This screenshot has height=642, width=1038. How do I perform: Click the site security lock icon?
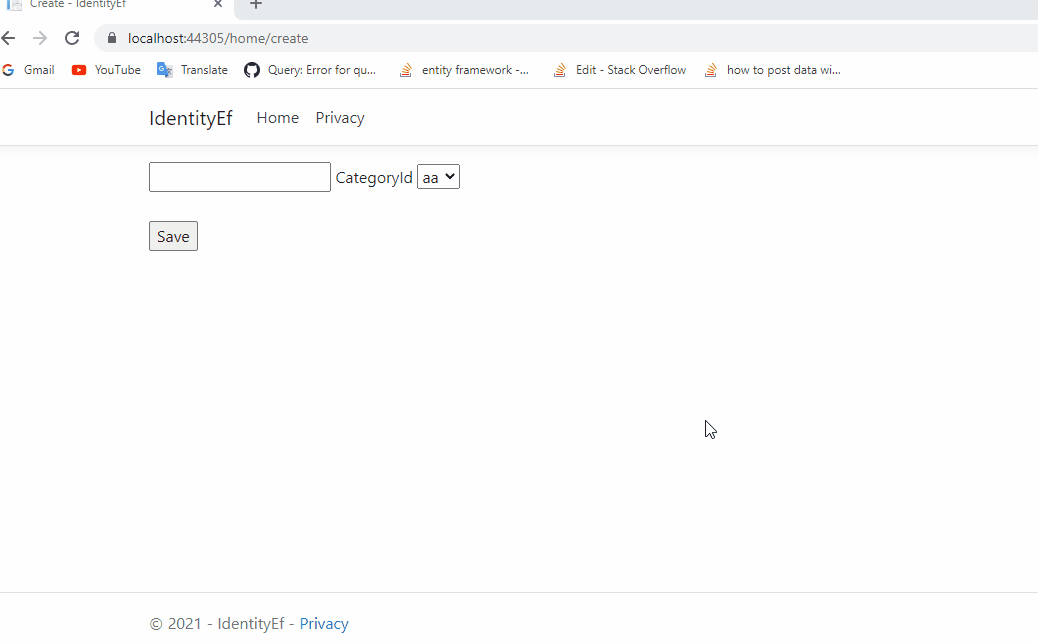[111, 38]
